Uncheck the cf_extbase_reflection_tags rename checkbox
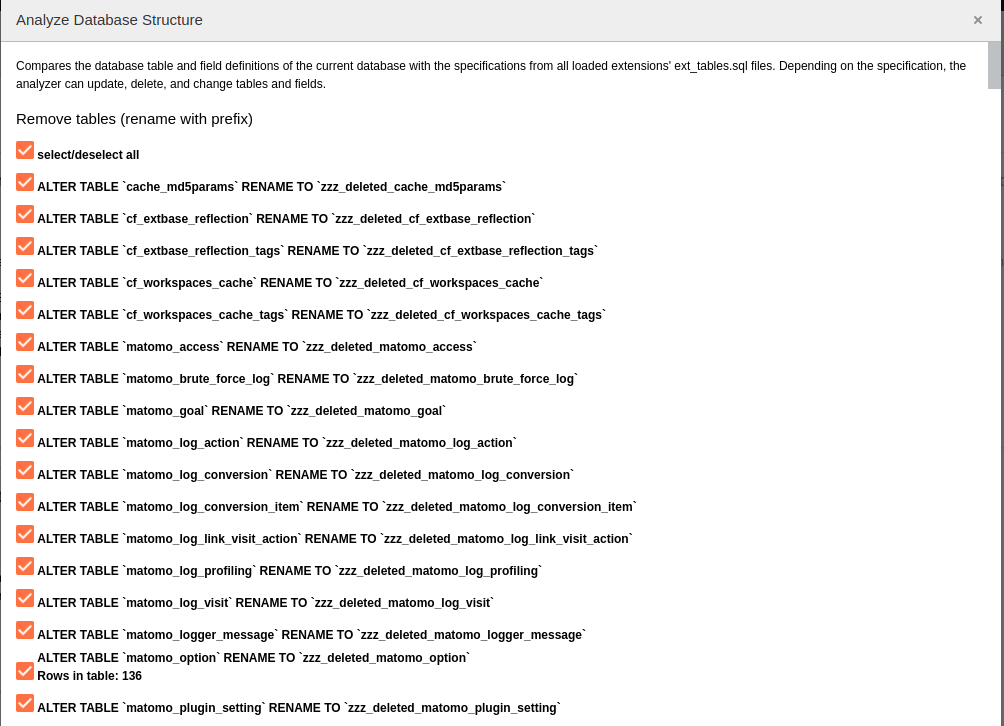1004x726 pixels. (25, 246)
